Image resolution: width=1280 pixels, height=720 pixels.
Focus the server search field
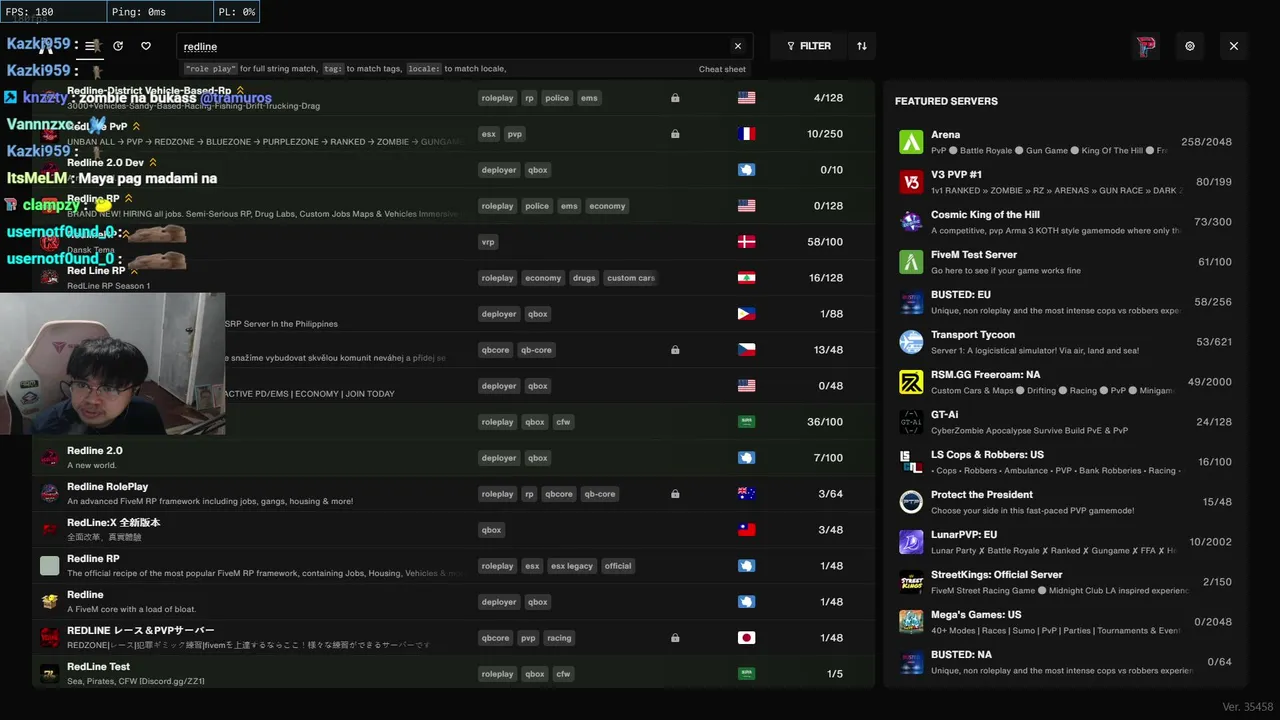pos(464,46)
